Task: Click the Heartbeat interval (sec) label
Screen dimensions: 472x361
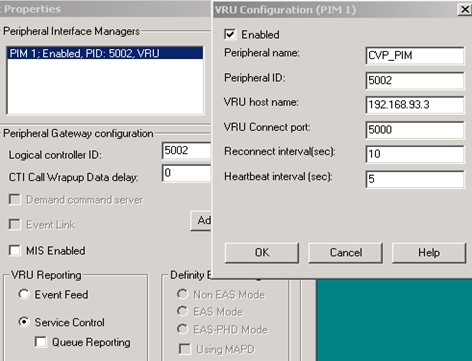Action: pos(278,176)
